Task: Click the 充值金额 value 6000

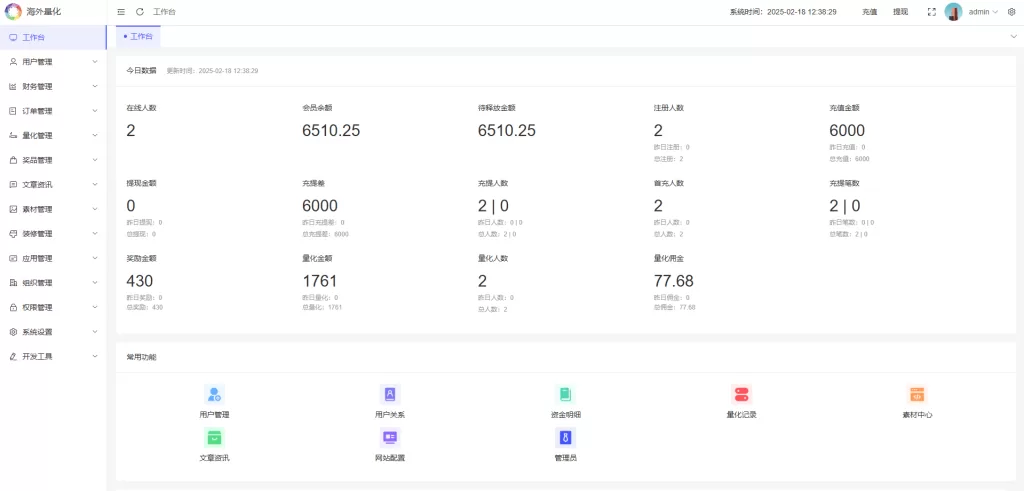Action: [x=847, y=131]
